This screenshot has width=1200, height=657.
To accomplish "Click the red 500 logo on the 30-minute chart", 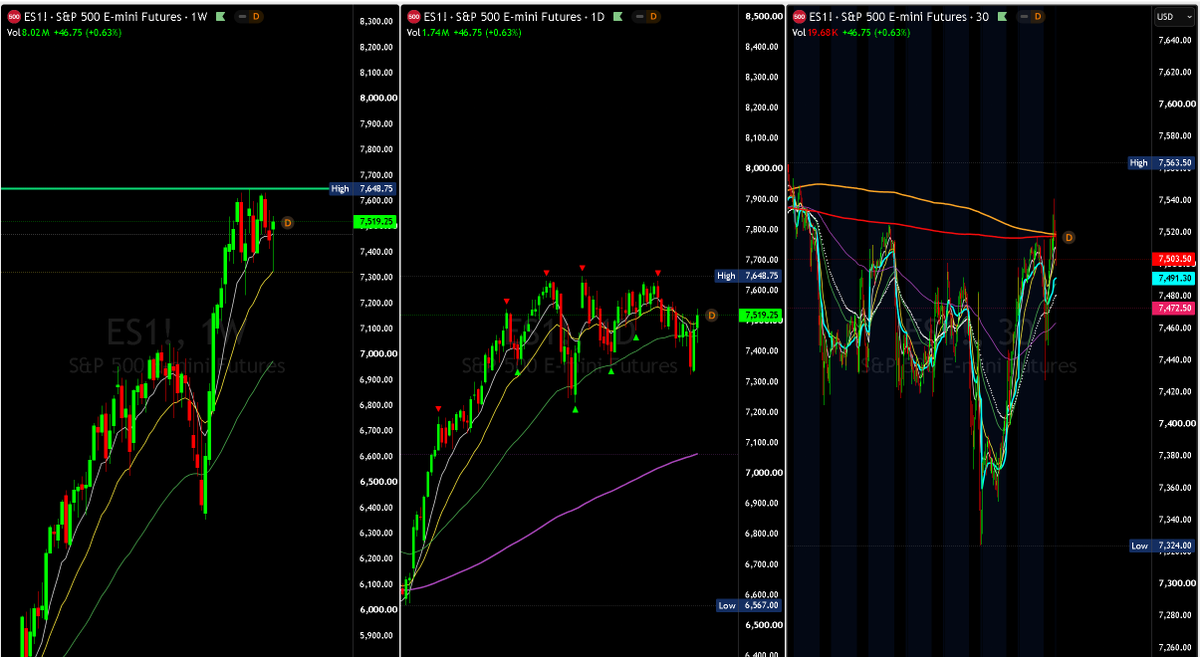I will tap(799, 16).
